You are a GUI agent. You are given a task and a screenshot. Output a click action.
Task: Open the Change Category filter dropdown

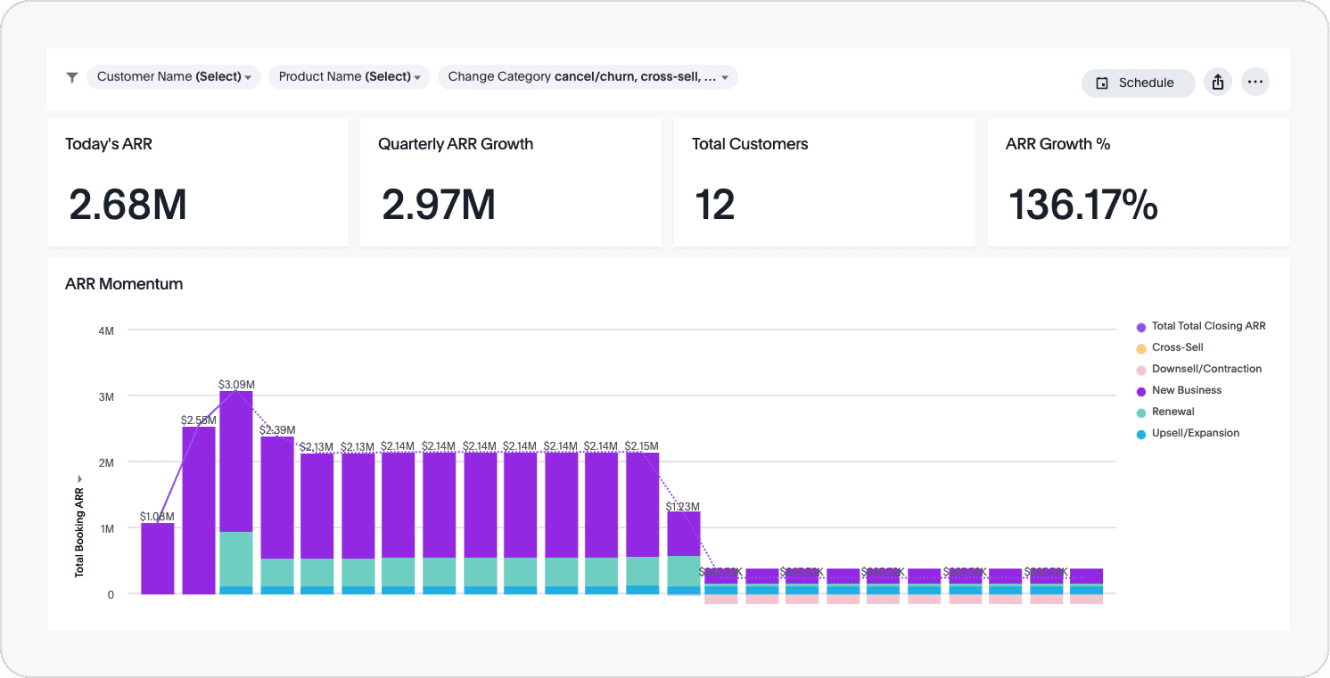(x=587, y=77)
